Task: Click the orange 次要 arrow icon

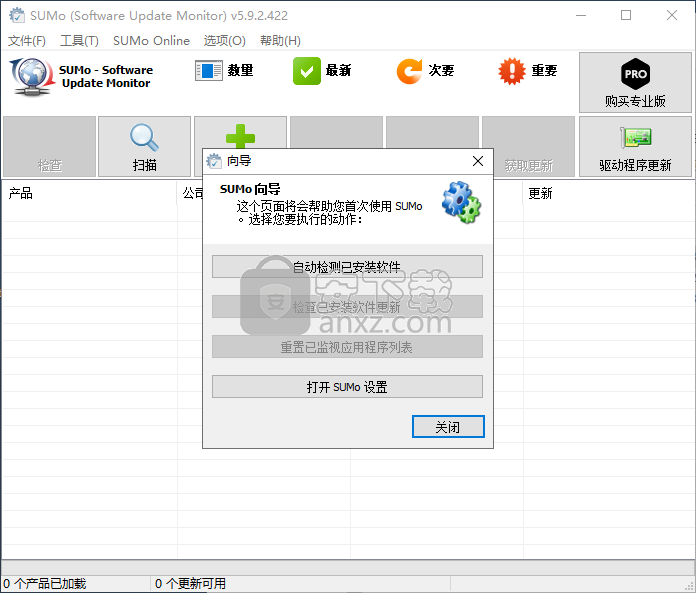Action: 409,71
